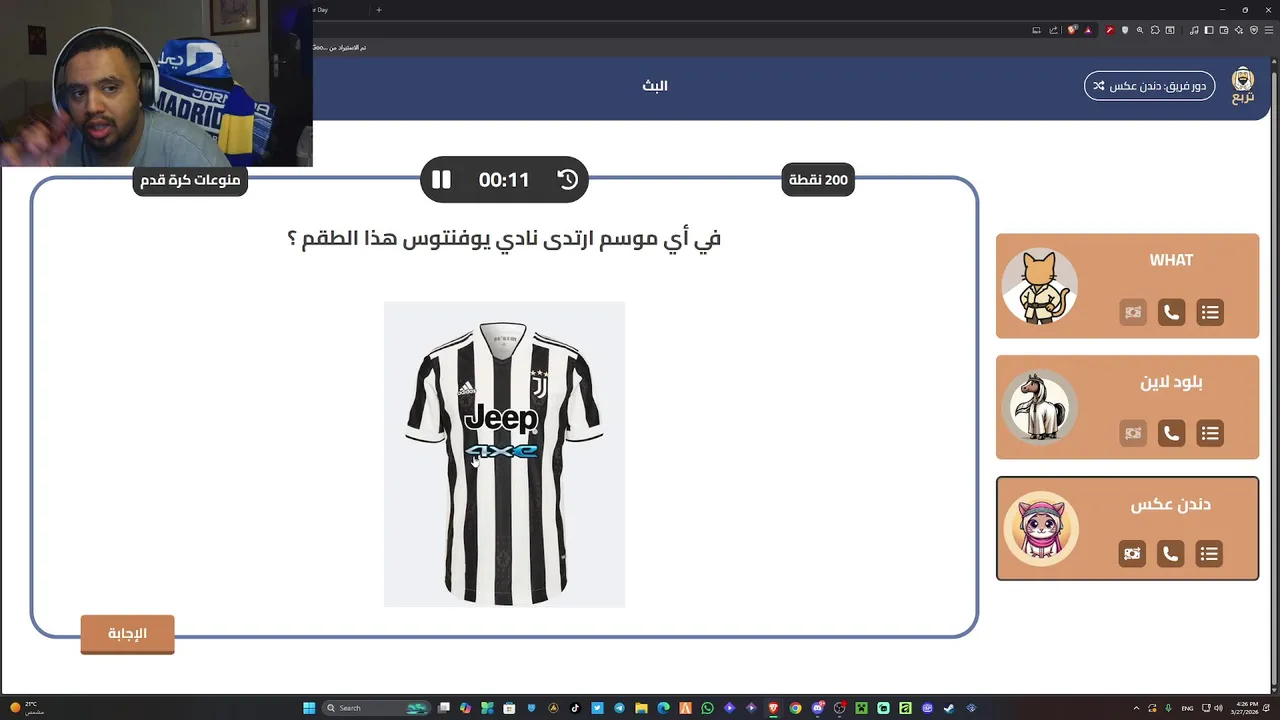This screenshot has height=720, width=1280.
Task: Click the dimmed helper icon on بلود لاين card
Action: [1132, 433]
